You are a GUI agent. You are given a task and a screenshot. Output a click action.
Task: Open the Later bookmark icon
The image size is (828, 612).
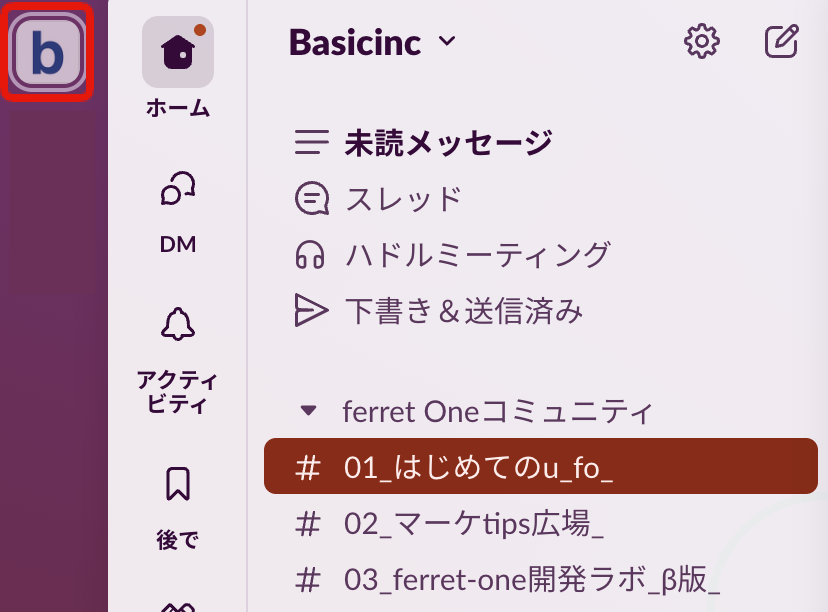click(178, 486)
